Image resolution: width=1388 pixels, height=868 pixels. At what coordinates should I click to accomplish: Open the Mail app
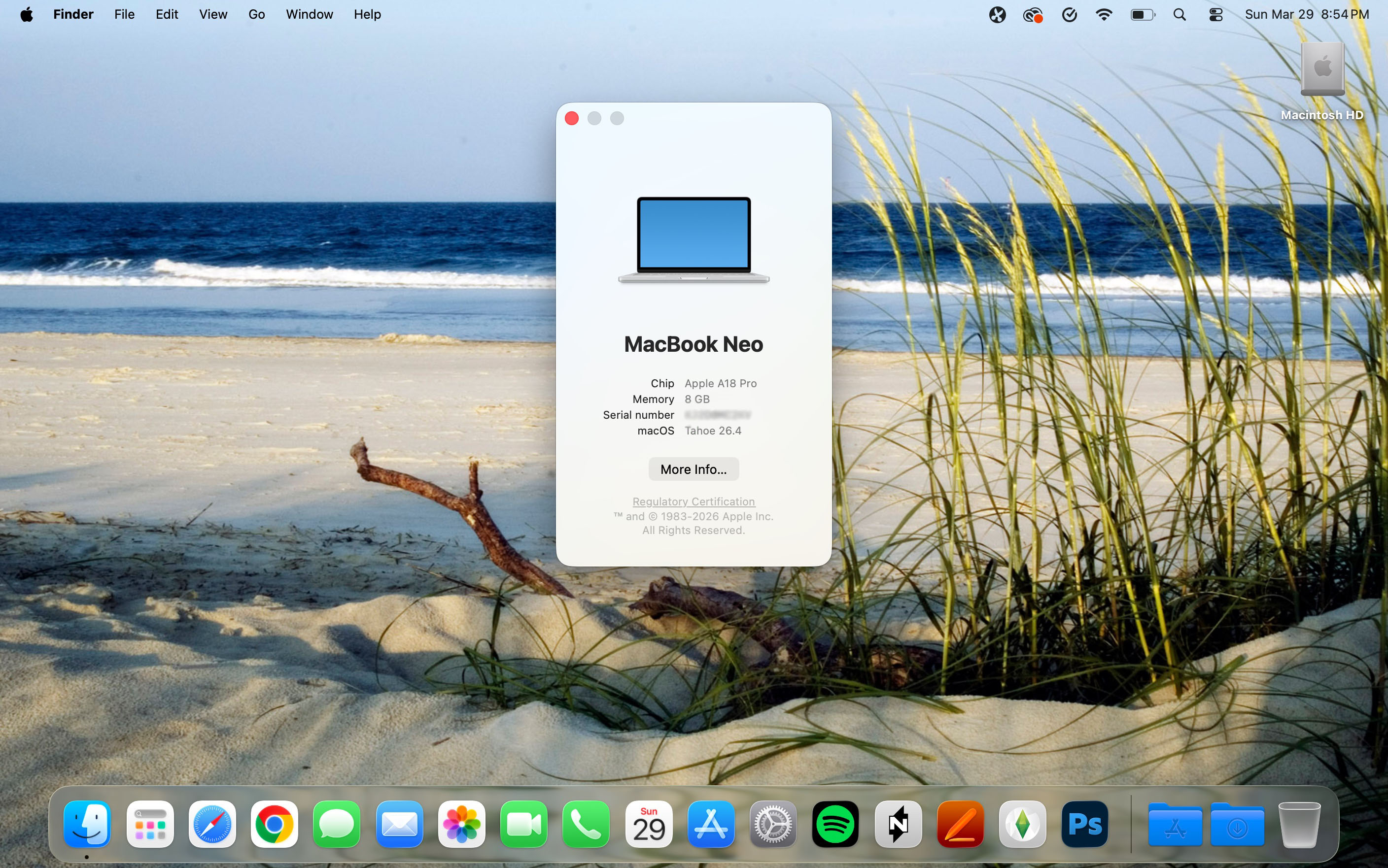399,824
